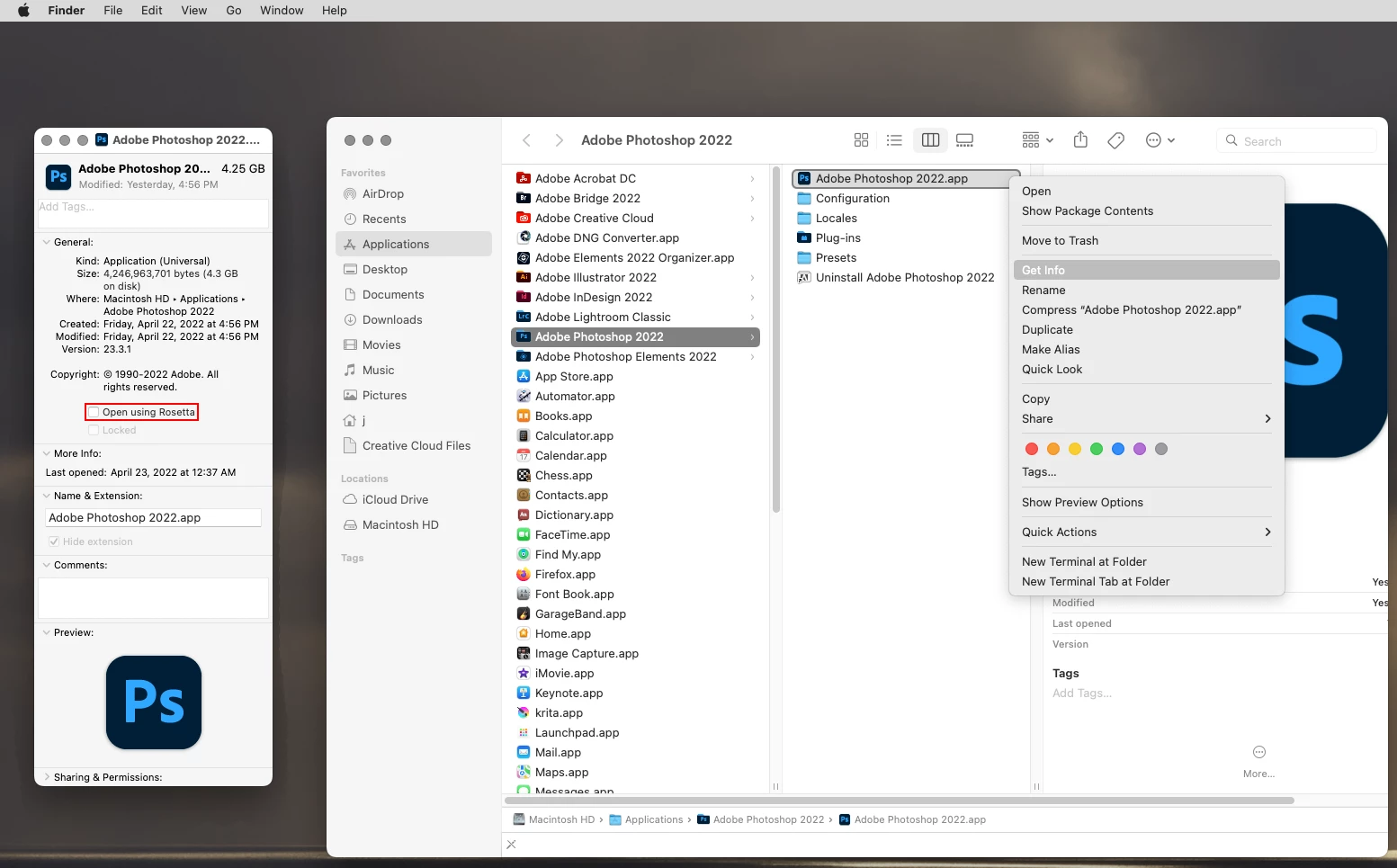Select the Chess.app icon
This screenshot has height=868, width=1397.
click(x=524, y=475)
